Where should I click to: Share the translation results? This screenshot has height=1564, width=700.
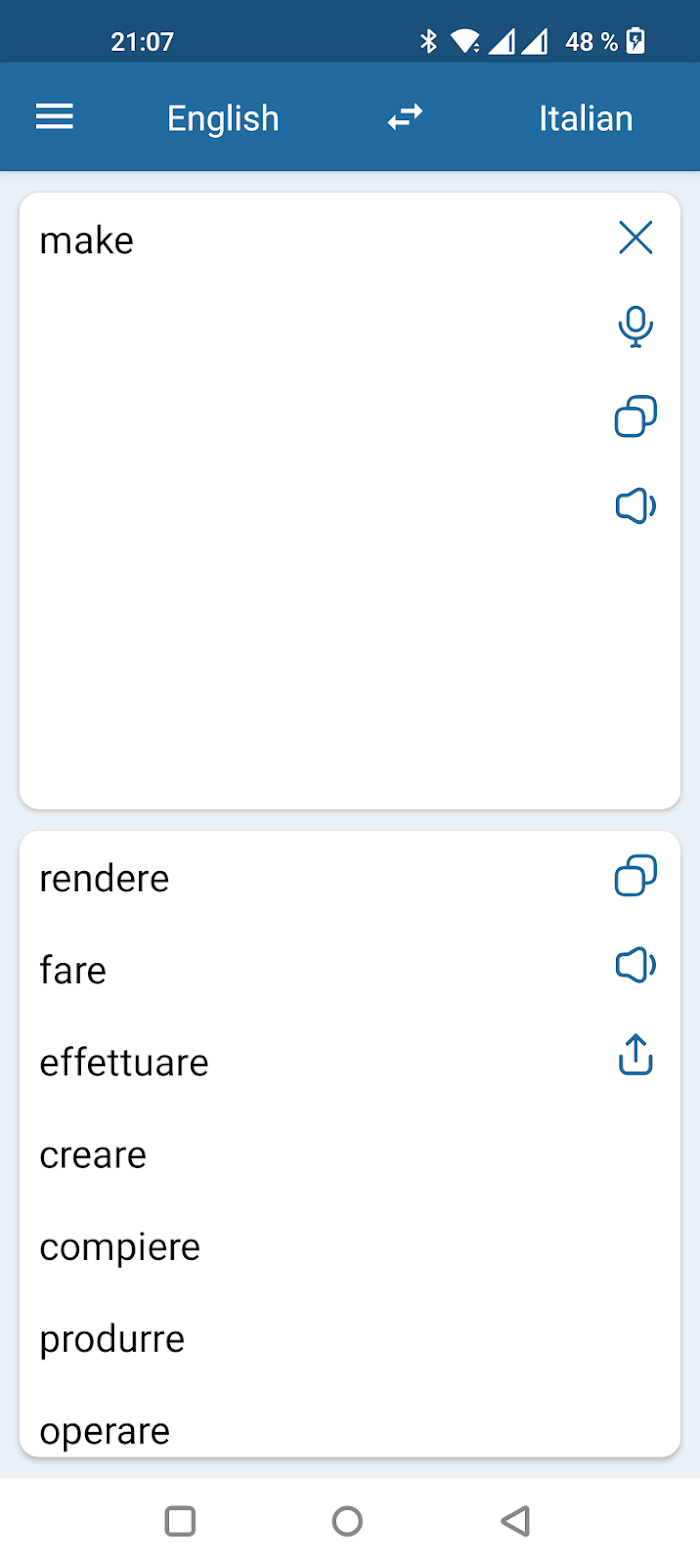pos(636,1055)
